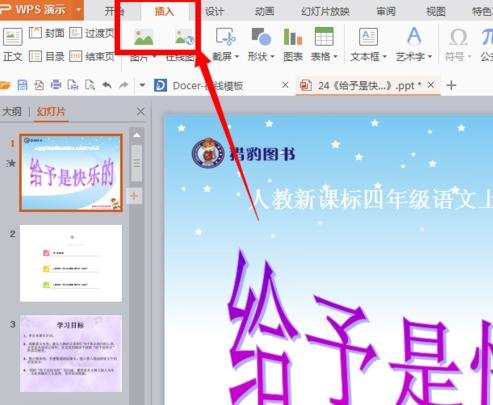Image resolution: width=493 pixels, height=405 pixels.
Task: Click the 符号 omega symbol icon
Action: click(x=458, y=37)
